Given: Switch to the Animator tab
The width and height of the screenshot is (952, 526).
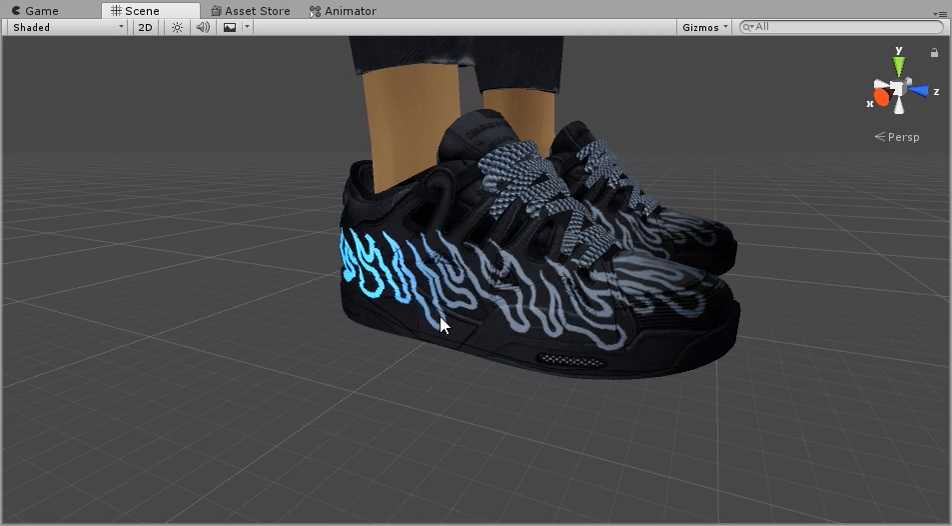Looking at the screenshot, I should tap(343, 11).
